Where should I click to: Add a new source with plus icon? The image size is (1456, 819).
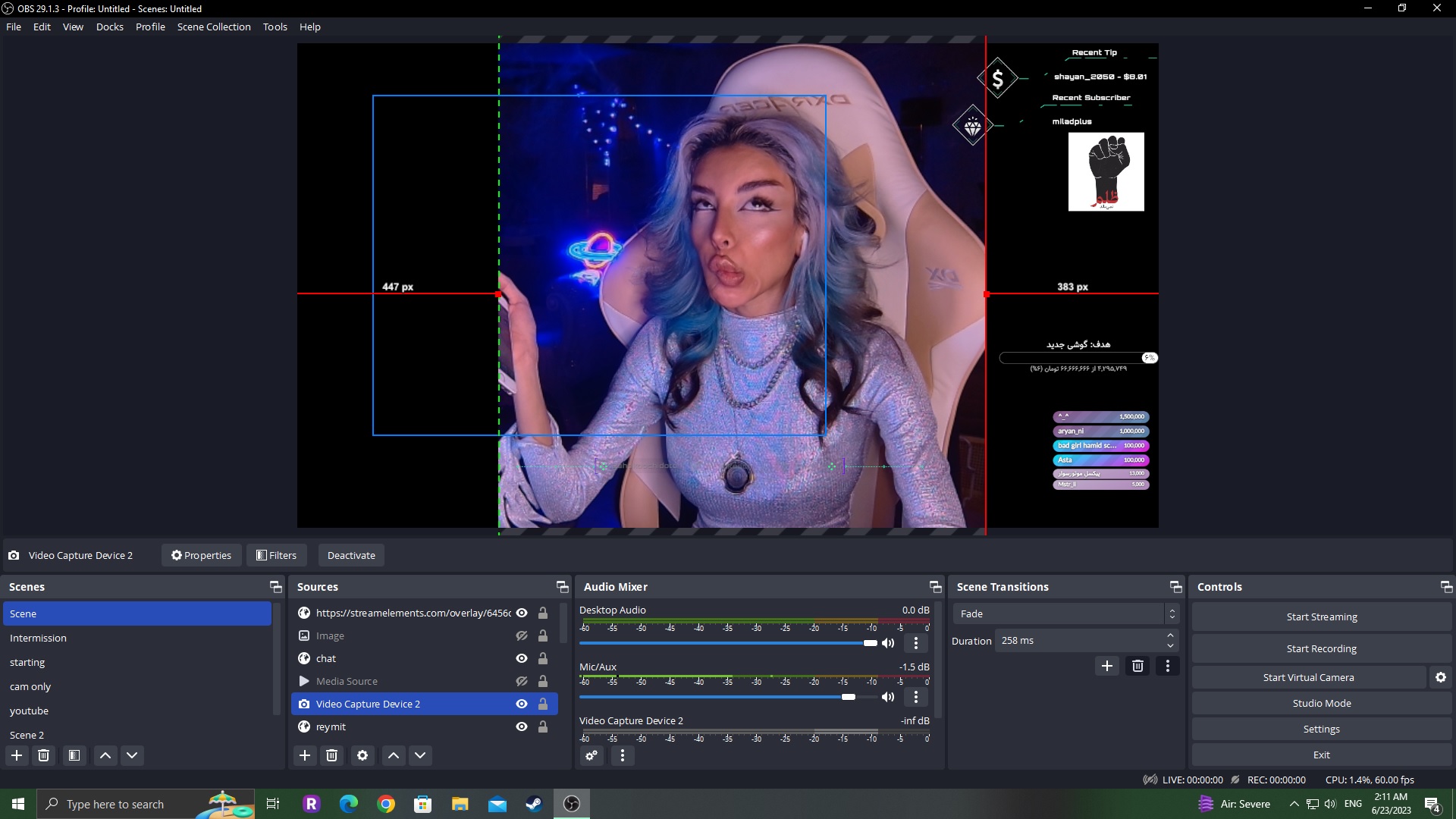(x=305, y=755)
